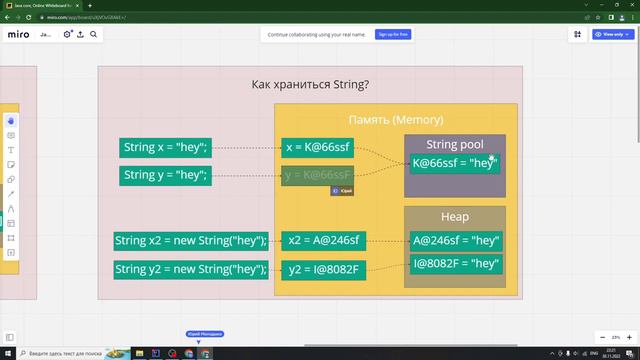Click 'Память (Memory)' heading
640x360 pixels.
tap(396, 120)
